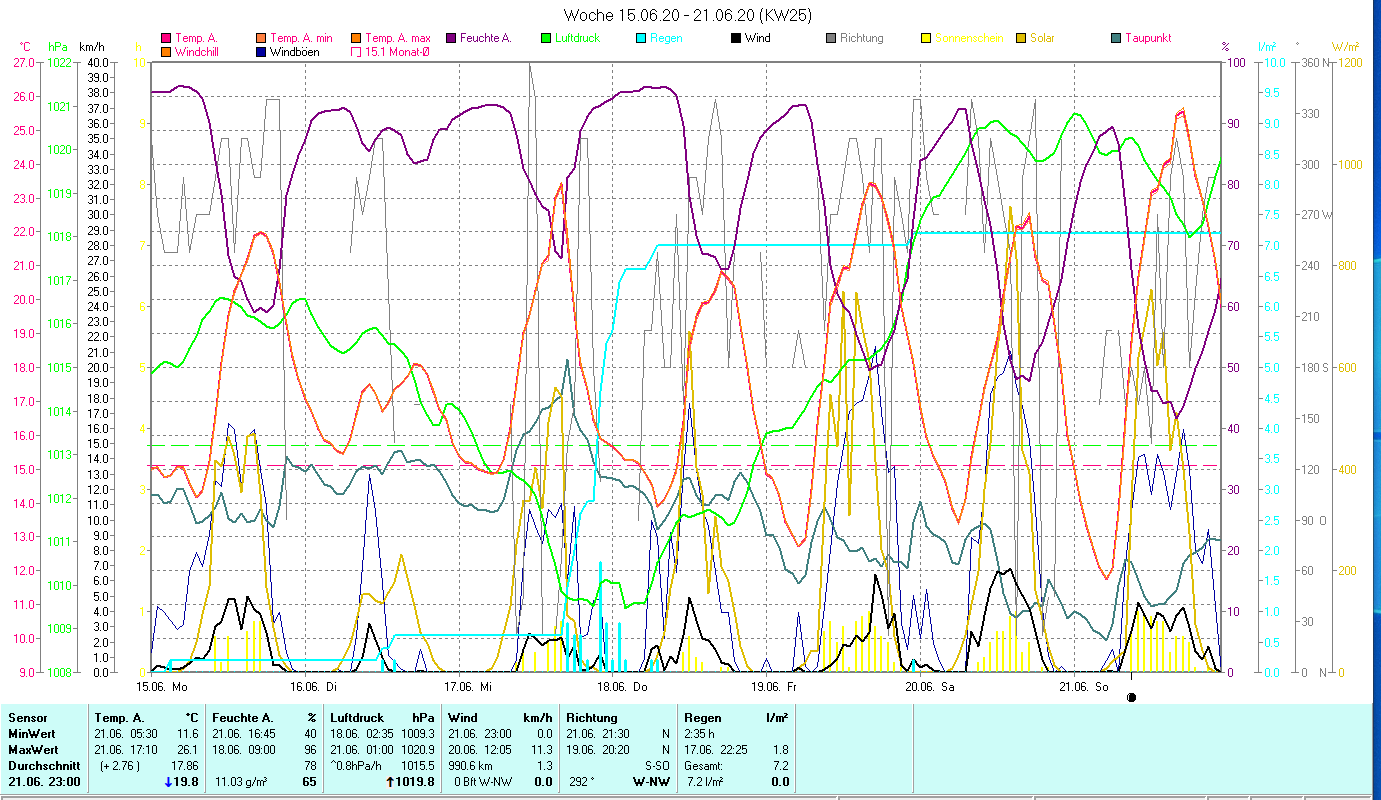Click the Wind km/h column header in the table
Screen dimensions: 1381x800
(500, 718)
